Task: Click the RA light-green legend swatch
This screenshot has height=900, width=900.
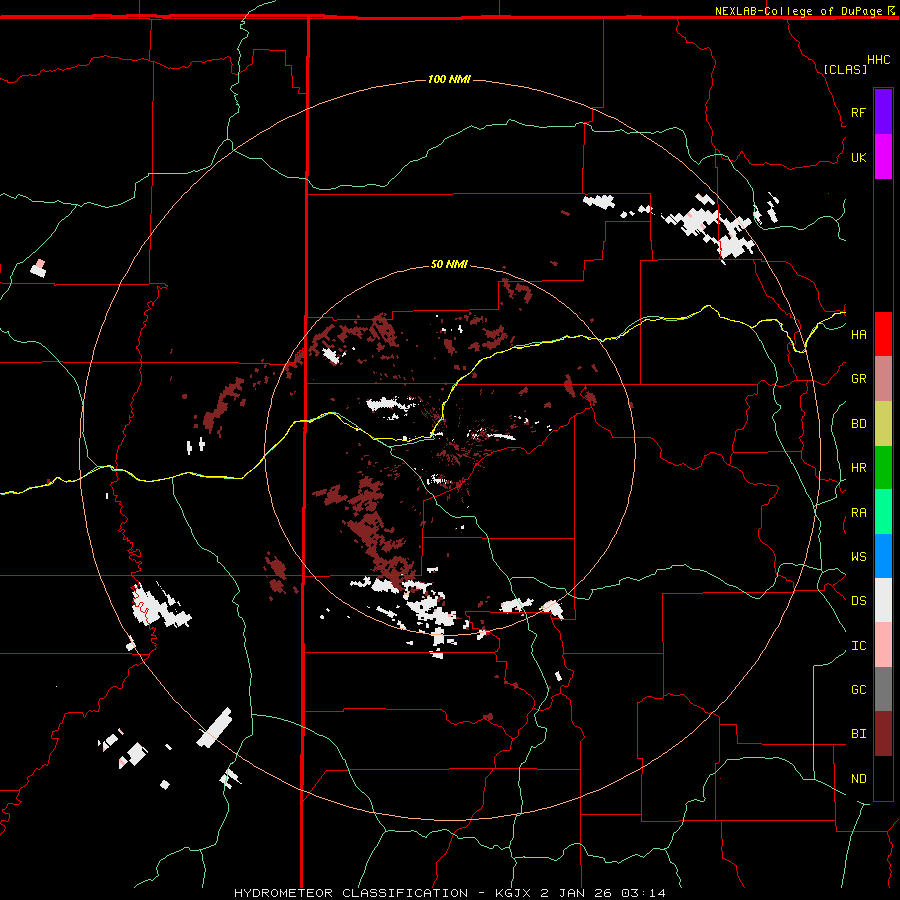Action: click(883, 512)
